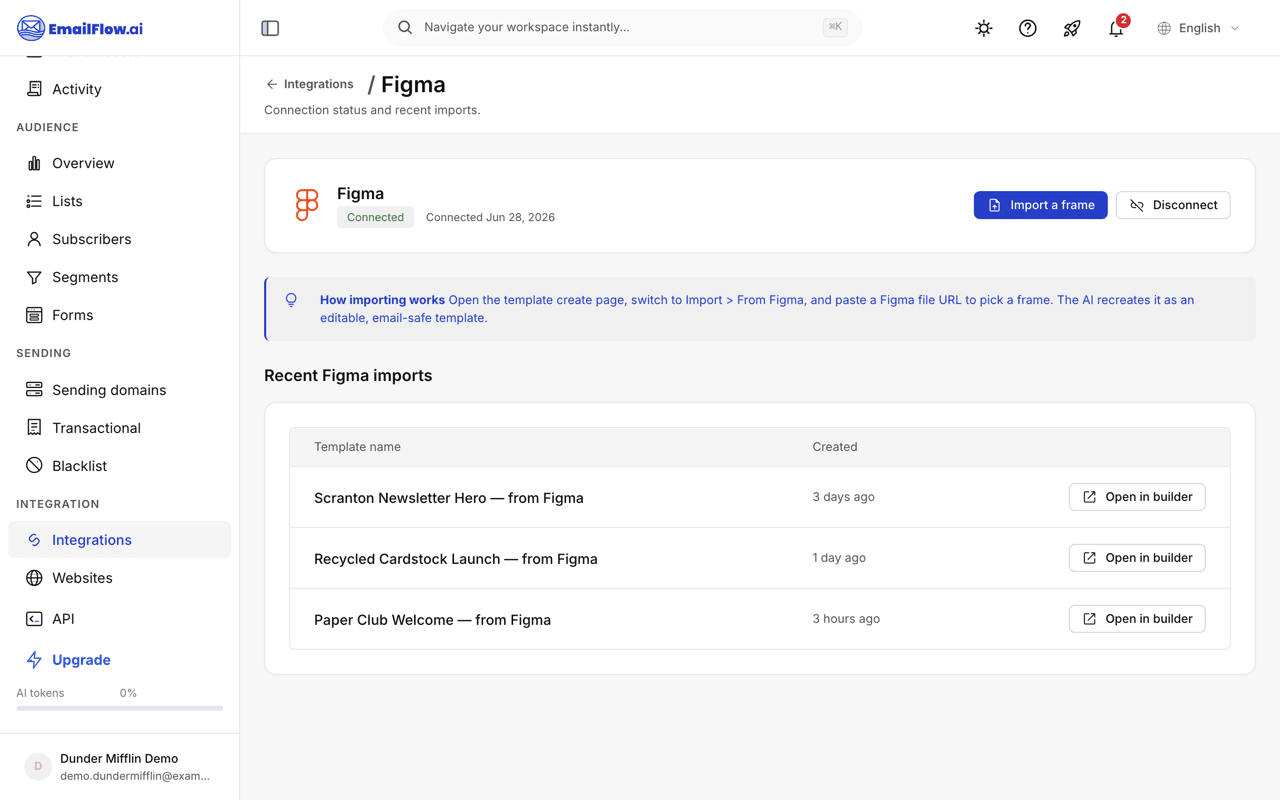1280x800 pixels.
Task: Click 'Connected Jun 28, 2026' text
Action: click(x=490, y=217)
